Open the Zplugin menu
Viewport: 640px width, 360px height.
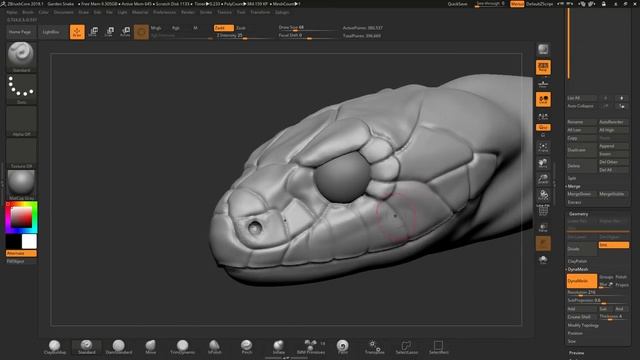(x=282, y=12)
